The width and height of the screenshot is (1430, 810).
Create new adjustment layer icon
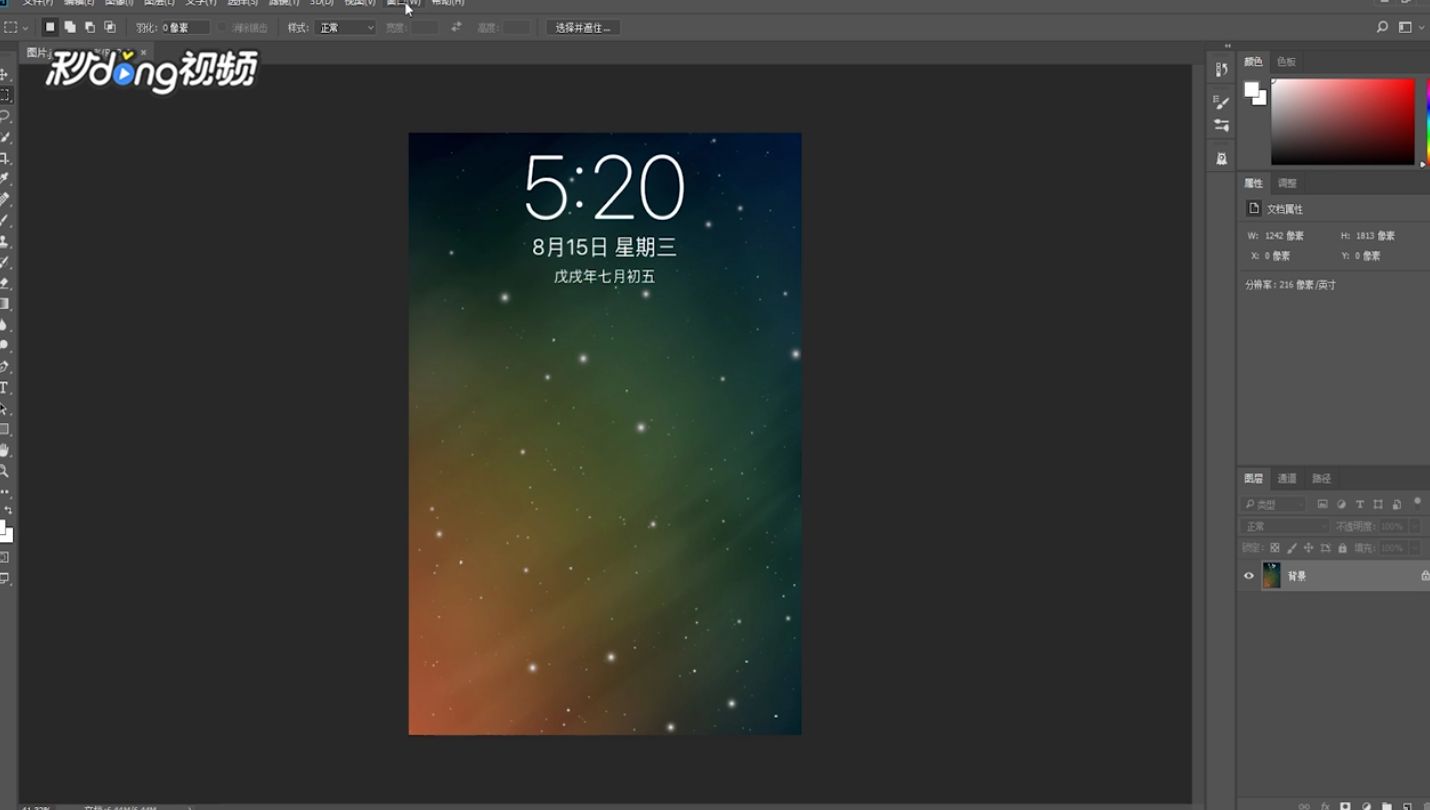coord(1366,805)
